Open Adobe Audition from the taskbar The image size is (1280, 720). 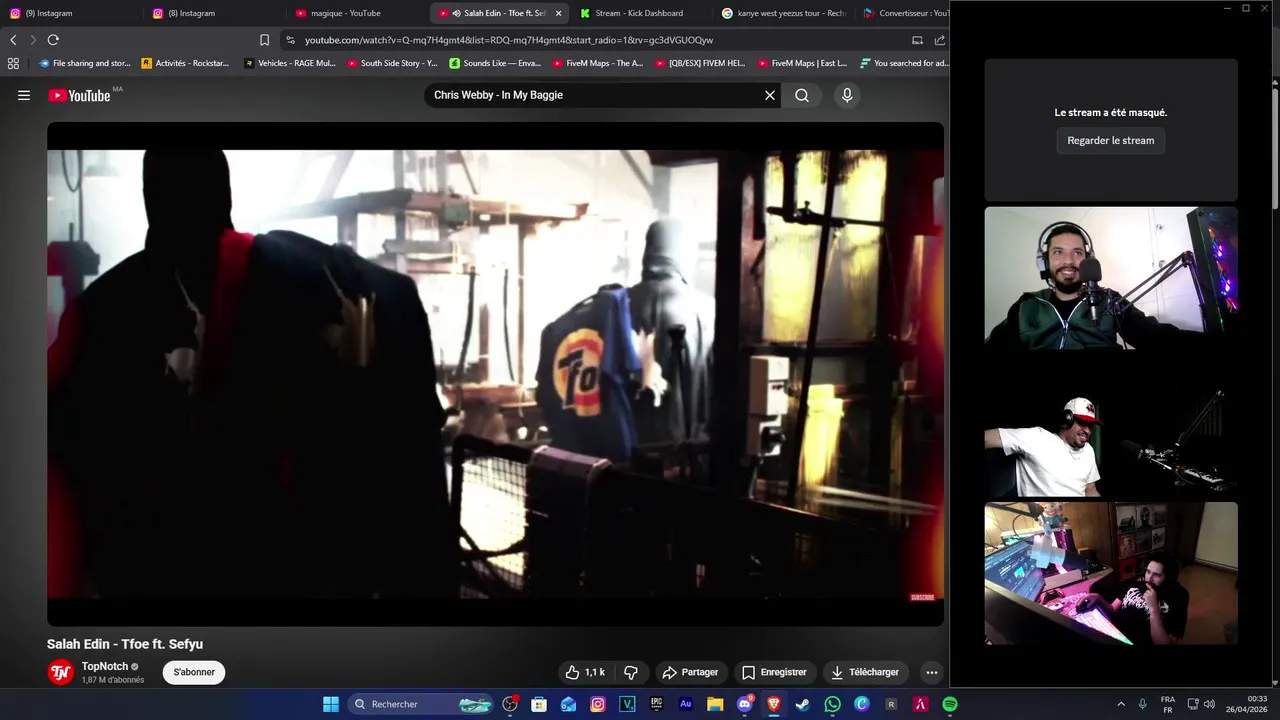point(685,704)
